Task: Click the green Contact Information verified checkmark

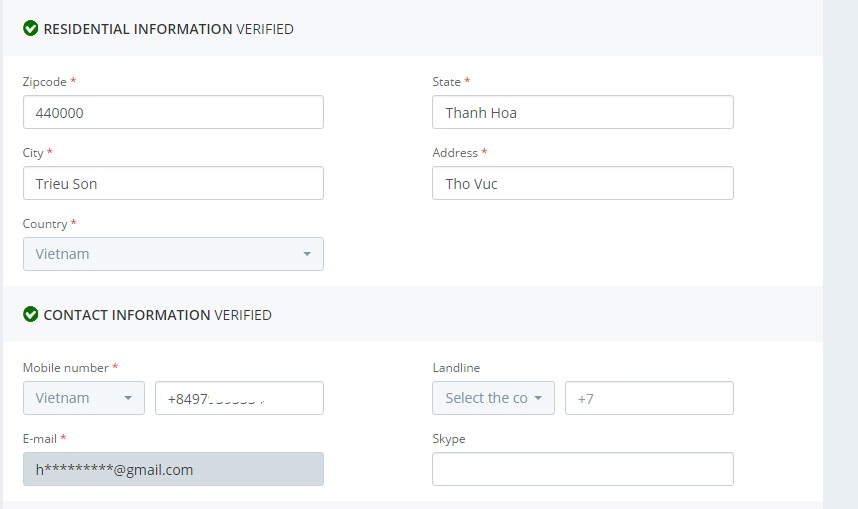Action: pyautogui.click(x=30, y=315)
